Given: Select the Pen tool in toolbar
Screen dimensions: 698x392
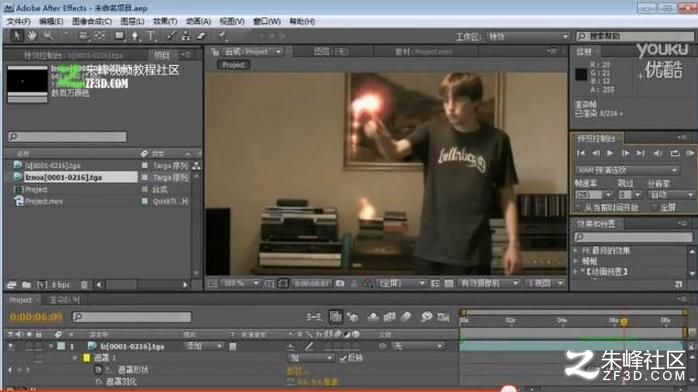Looking at the screenshot, I should tap(135, 36).
